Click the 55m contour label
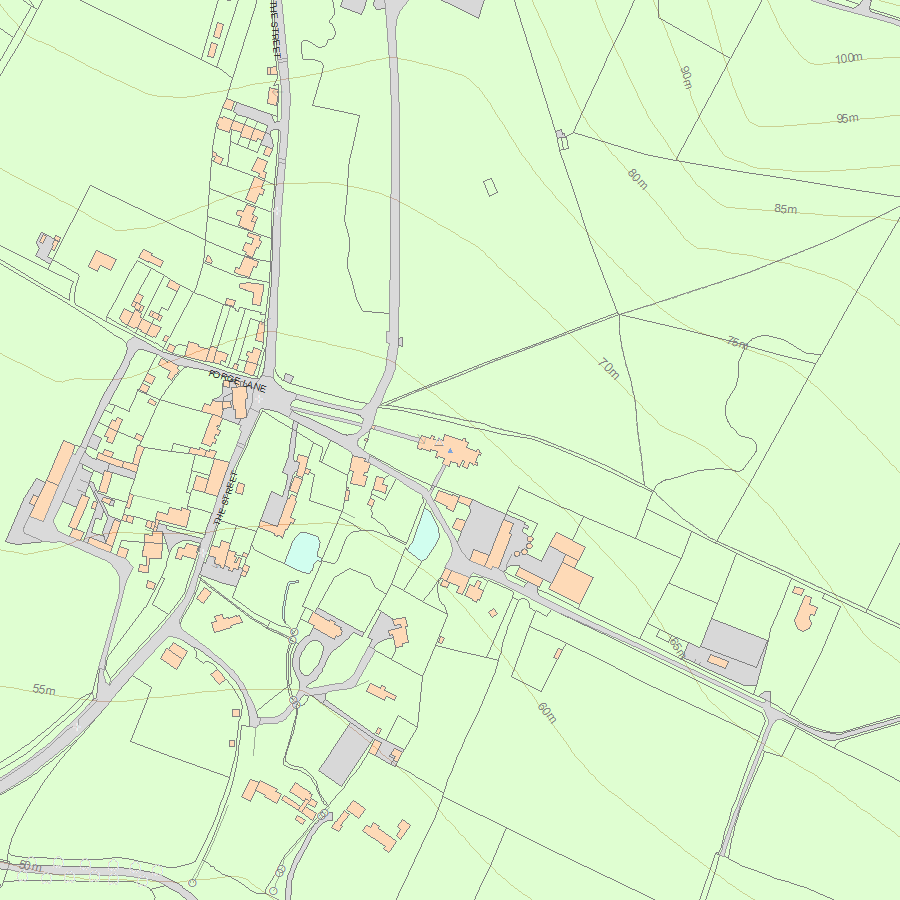900x900 pixels. [44, 689]
